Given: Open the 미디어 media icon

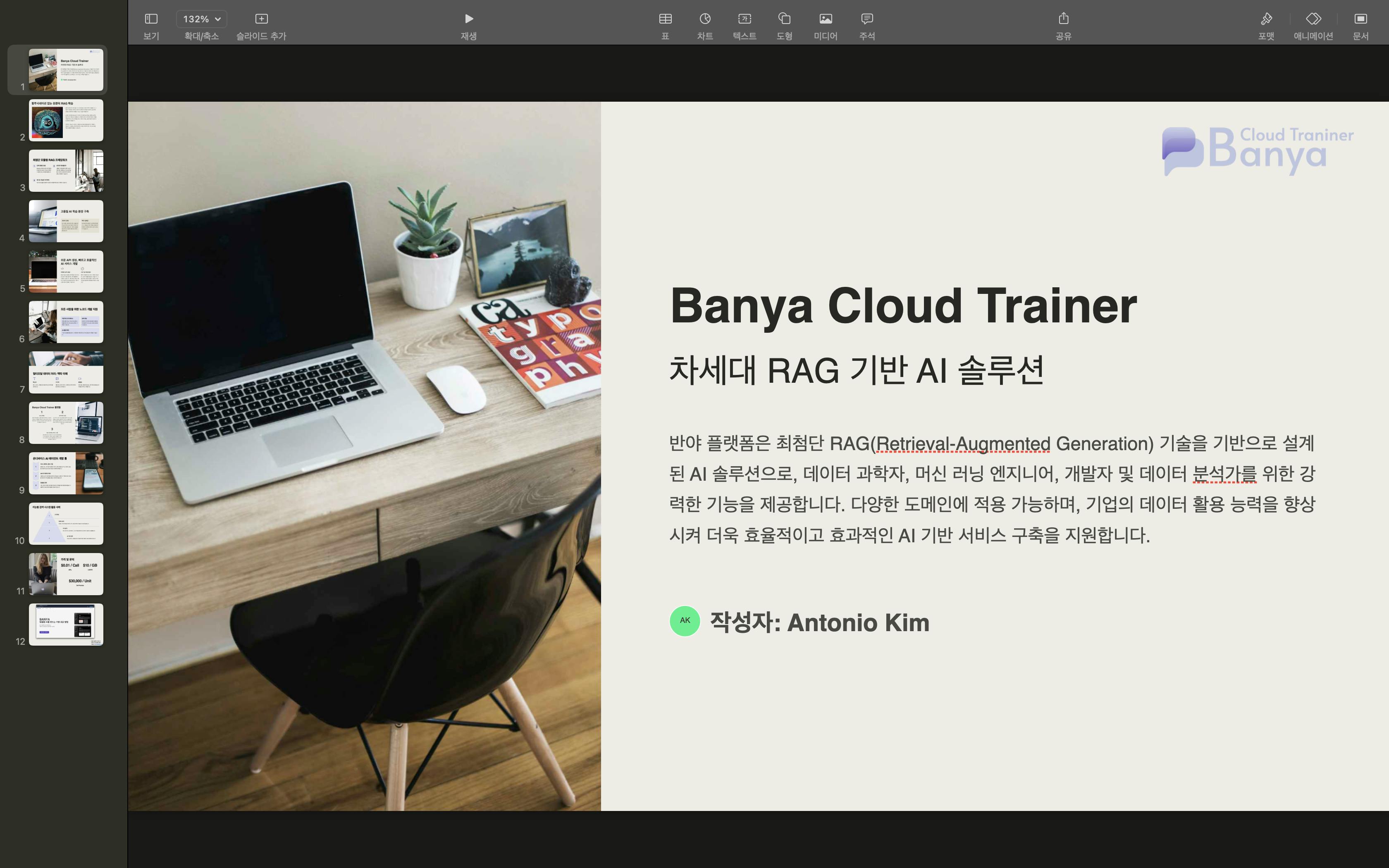Looking at the screenshot, I should tap(826, 19).
